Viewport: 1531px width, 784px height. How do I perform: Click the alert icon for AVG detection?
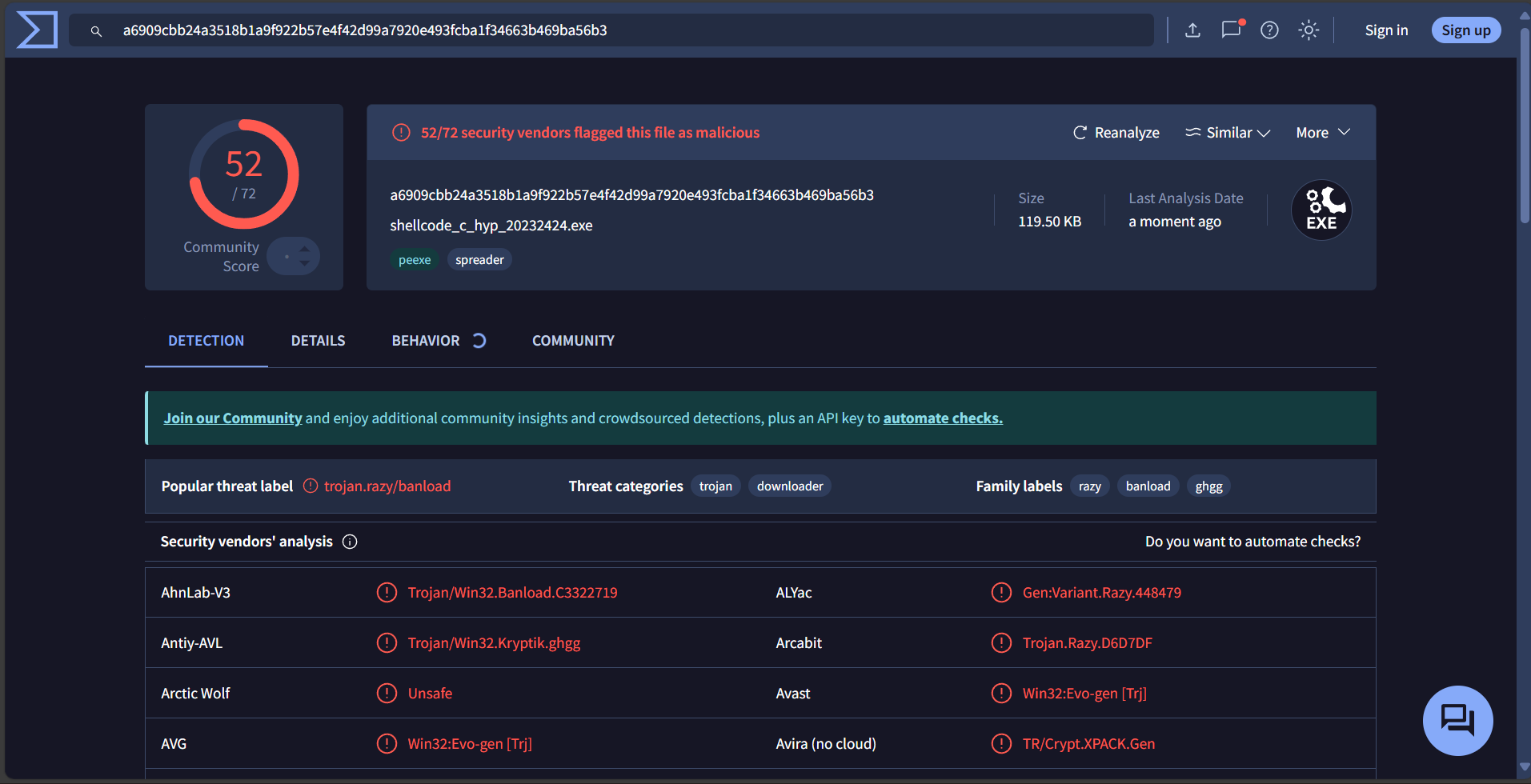coord(387,744)
